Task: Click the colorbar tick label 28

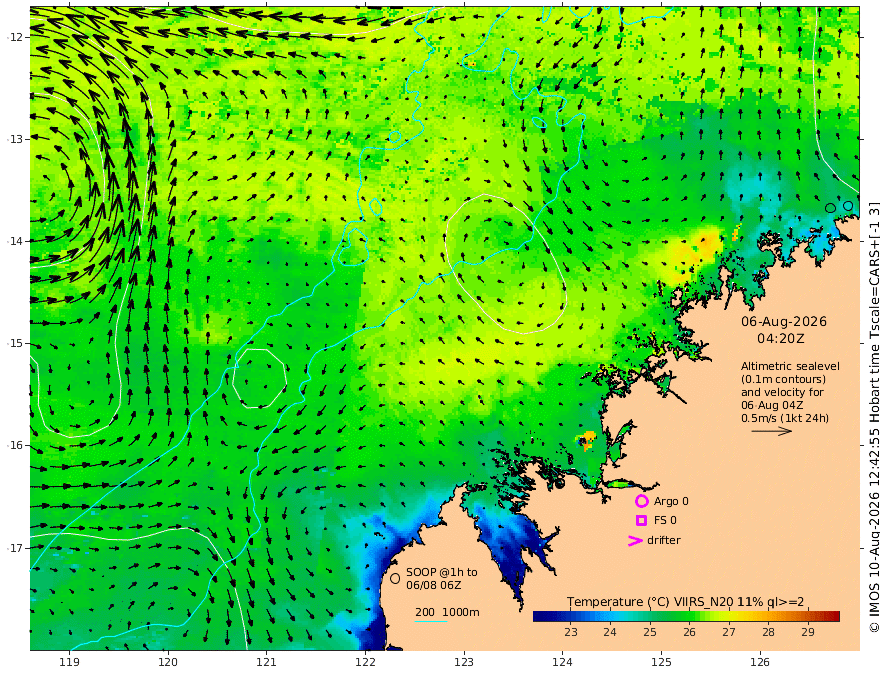Action: click(768, 632)
